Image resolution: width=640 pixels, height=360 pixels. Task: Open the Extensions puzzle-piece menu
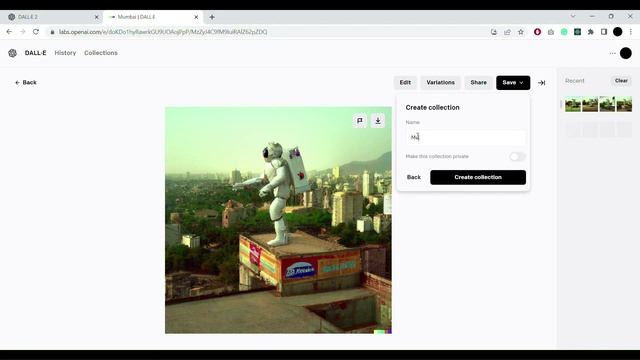(x=591, y=32)
